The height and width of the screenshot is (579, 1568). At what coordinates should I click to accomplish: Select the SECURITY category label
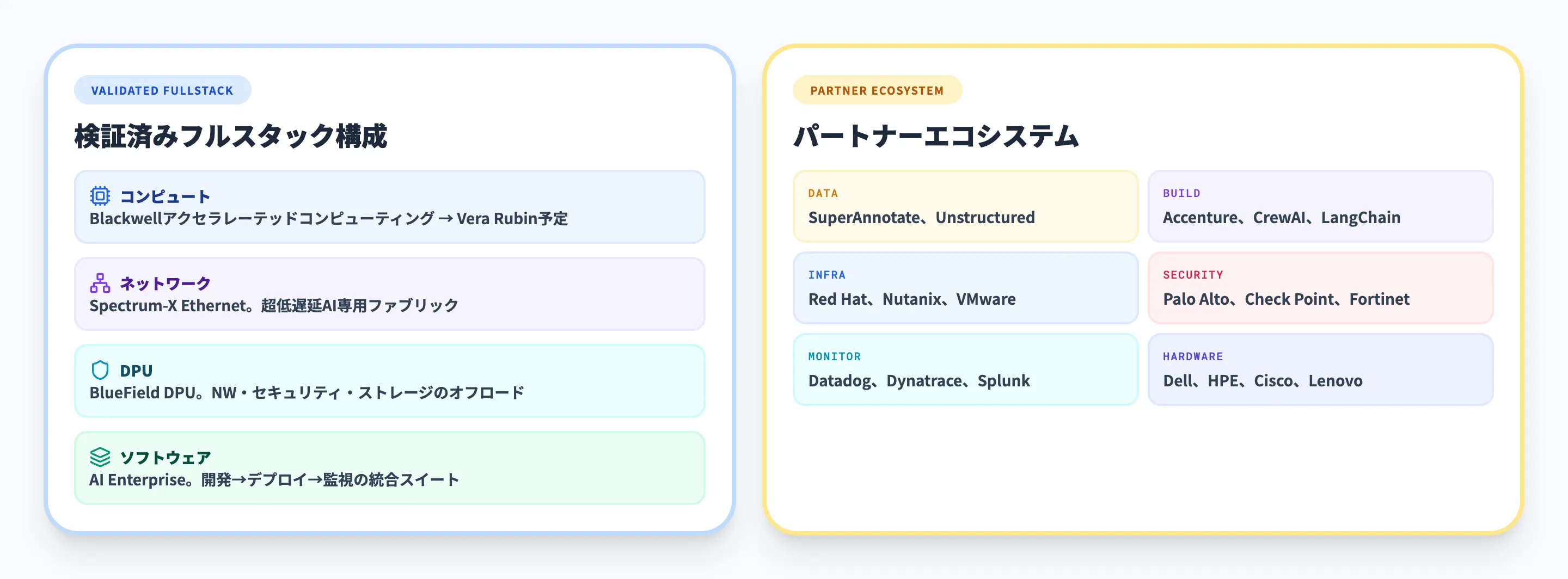point(1193,274)
